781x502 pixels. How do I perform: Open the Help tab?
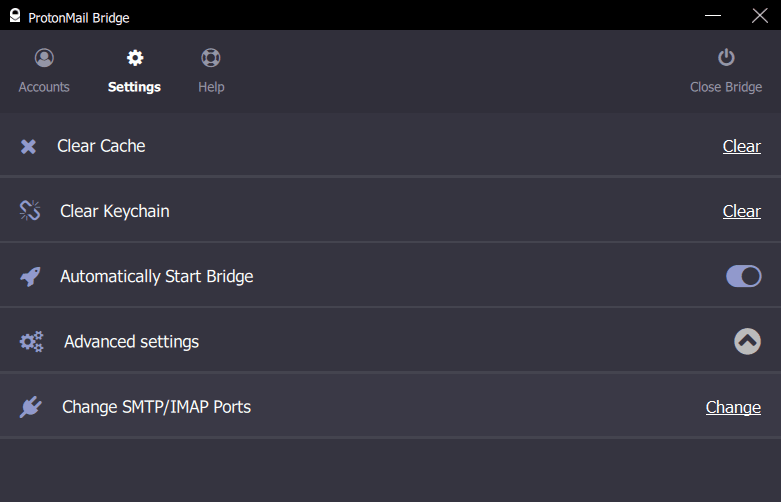211,71
